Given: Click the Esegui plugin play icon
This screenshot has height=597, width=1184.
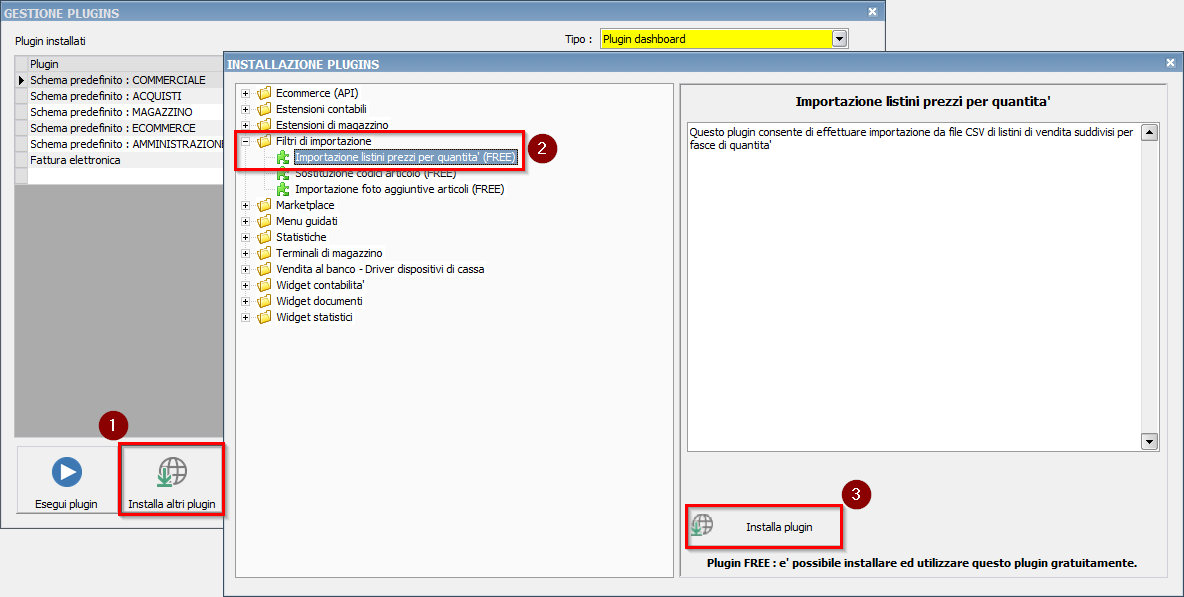Looking at the screenshot, I should point(66,472).
